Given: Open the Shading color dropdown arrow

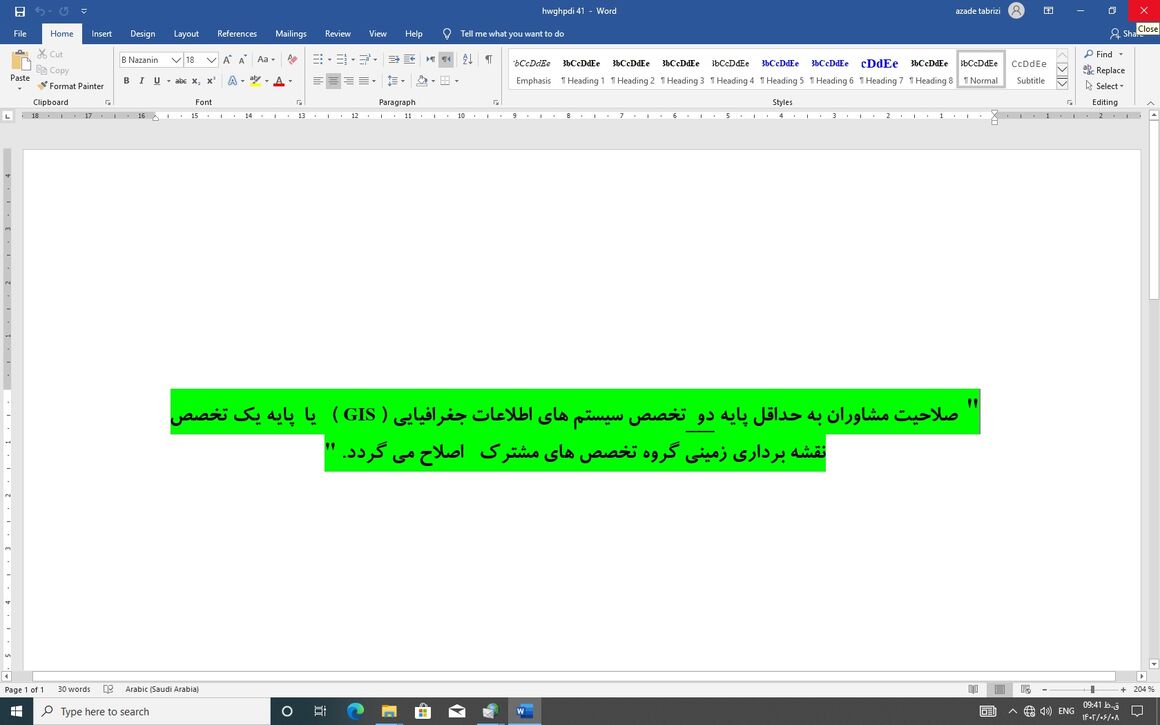Looking at the screenshot, I should (x=434, y=81).
